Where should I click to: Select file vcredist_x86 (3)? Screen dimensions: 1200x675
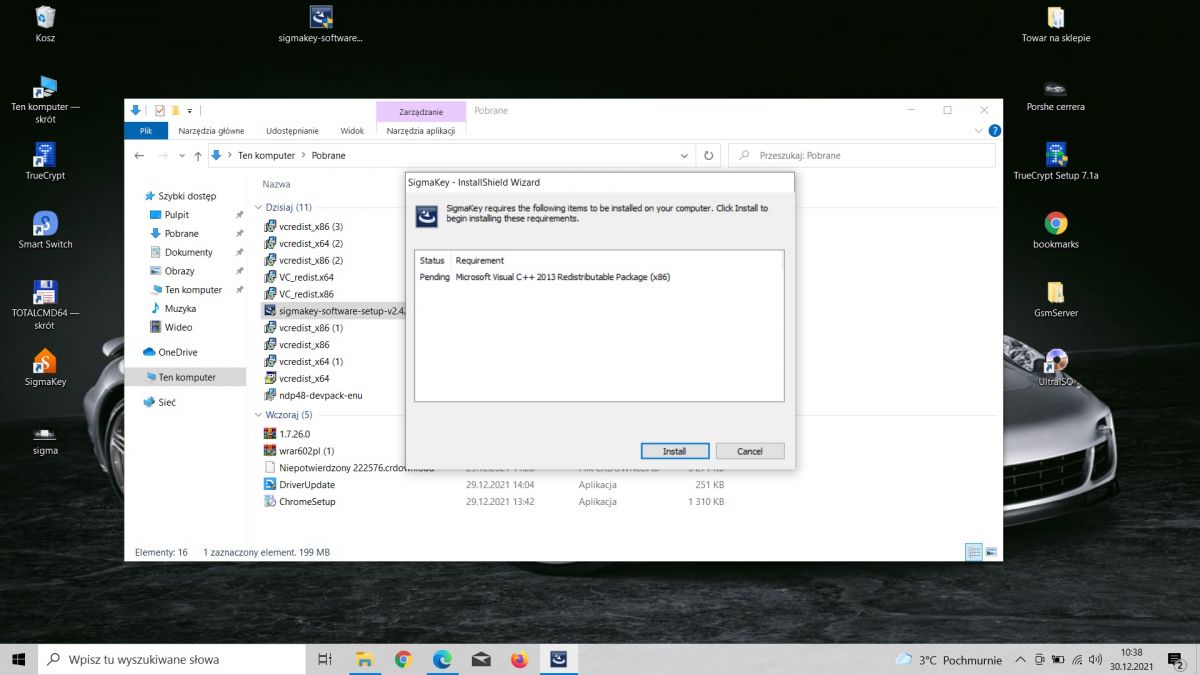311,226
